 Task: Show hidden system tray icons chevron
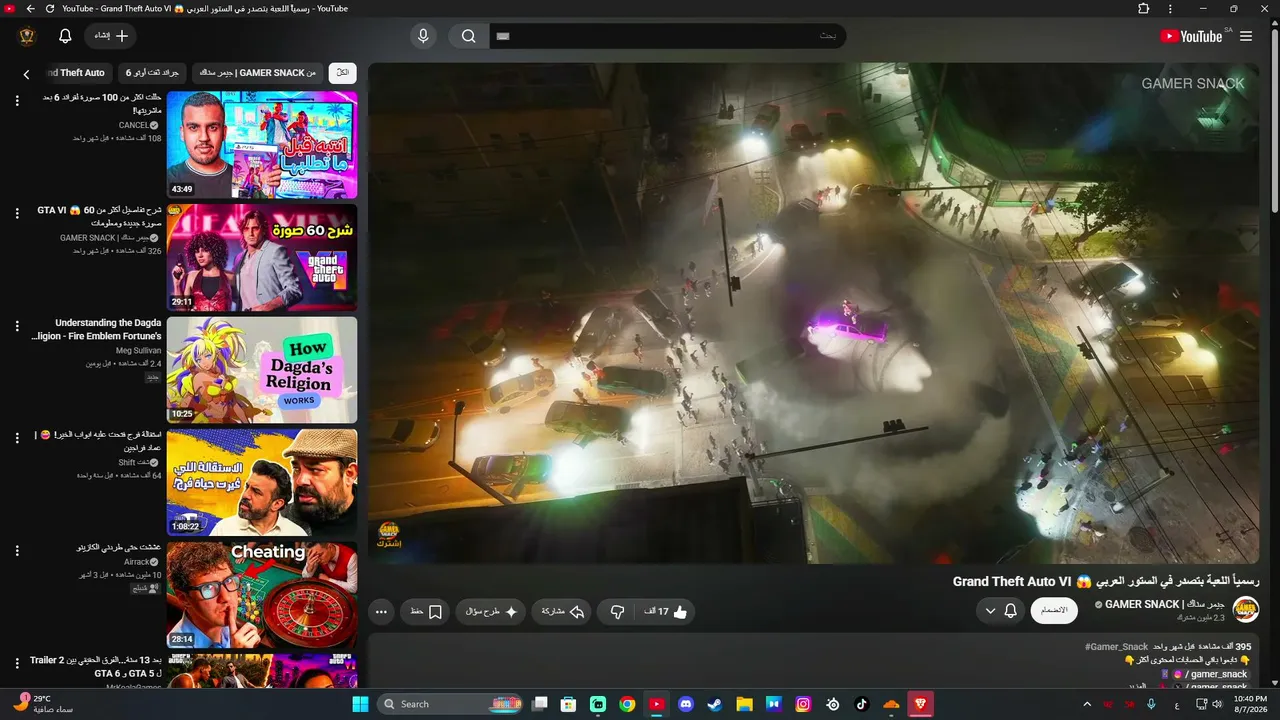click(1087, 704)
